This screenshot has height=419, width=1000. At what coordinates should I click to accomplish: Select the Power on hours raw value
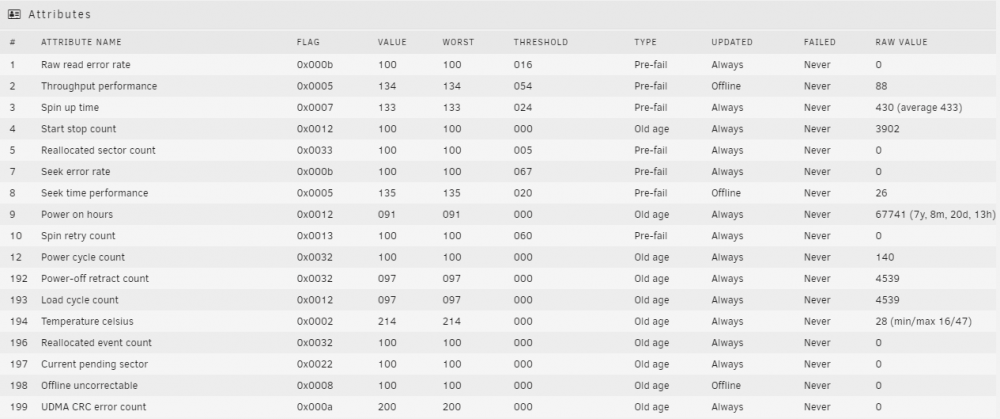coord(935,214)
